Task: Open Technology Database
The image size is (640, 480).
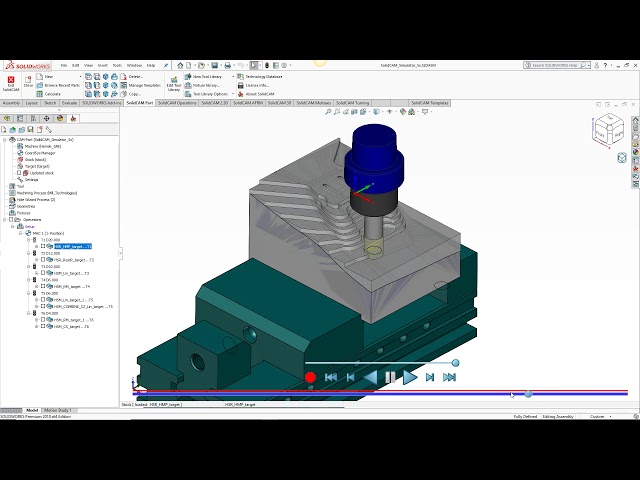Action: pyautogui.click(x=260, y=76)
